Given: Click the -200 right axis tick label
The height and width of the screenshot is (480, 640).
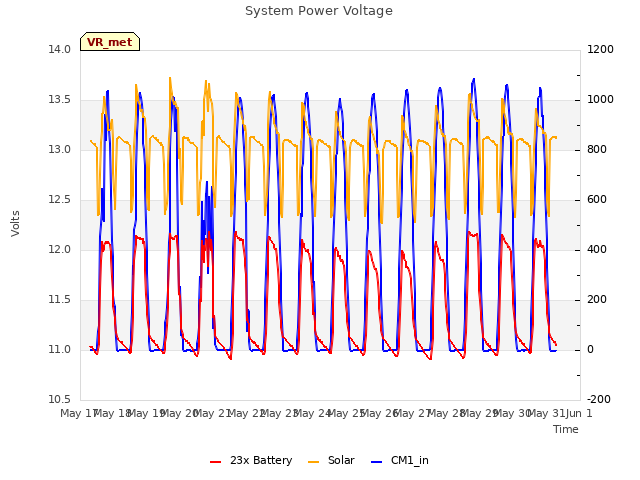Looking at the screenshot, I should click(x=599, y=399).
